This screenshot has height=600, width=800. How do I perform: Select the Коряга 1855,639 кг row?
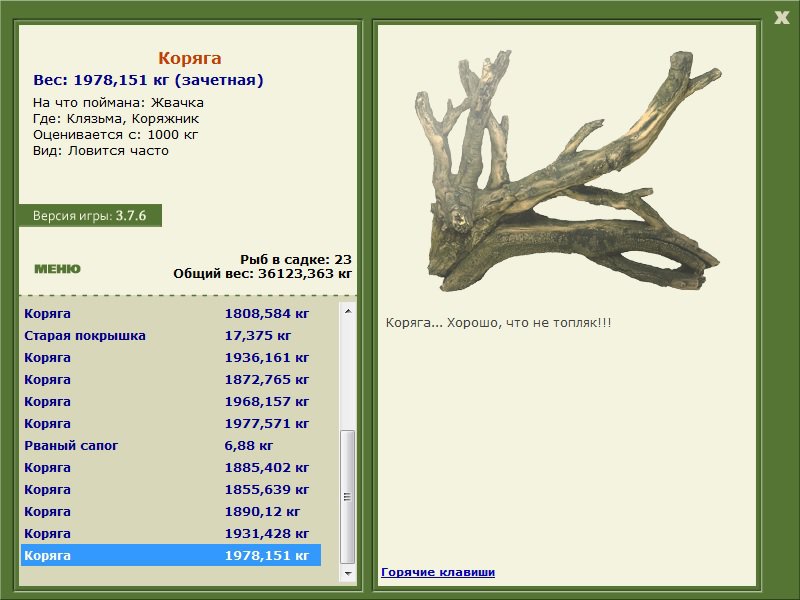click(x=171, y=489)
